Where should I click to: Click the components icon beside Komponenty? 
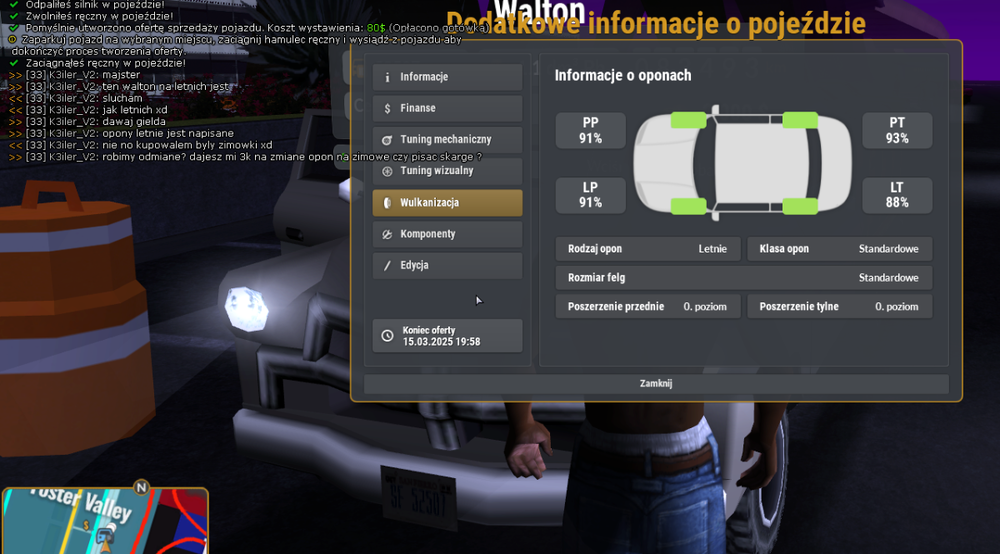point(387,234)
